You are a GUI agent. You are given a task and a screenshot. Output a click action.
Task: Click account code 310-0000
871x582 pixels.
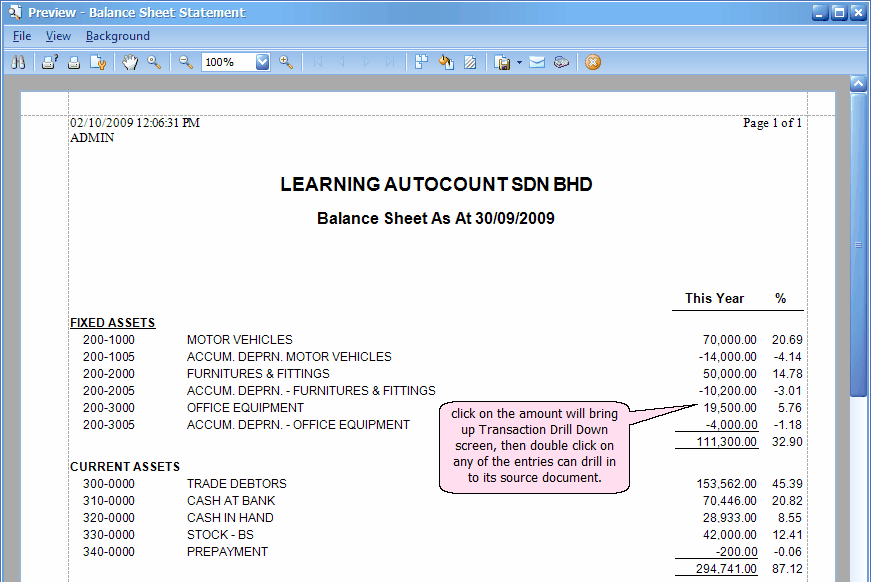click(109, 501)
